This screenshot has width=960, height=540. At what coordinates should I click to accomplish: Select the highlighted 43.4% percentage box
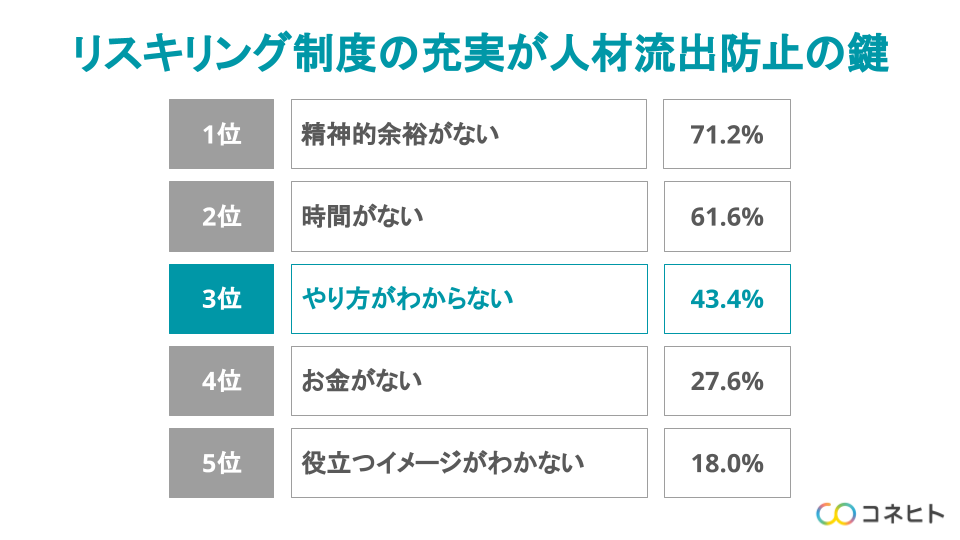(727, 298)
